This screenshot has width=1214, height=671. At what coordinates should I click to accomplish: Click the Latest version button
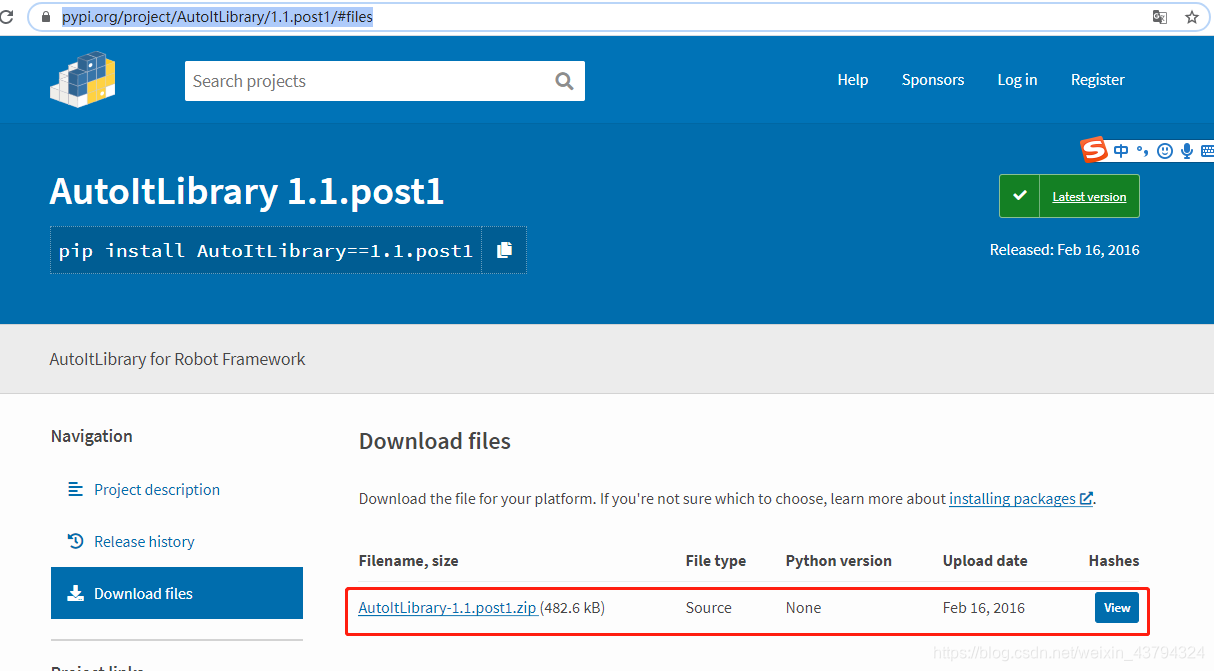point(1069,196)
